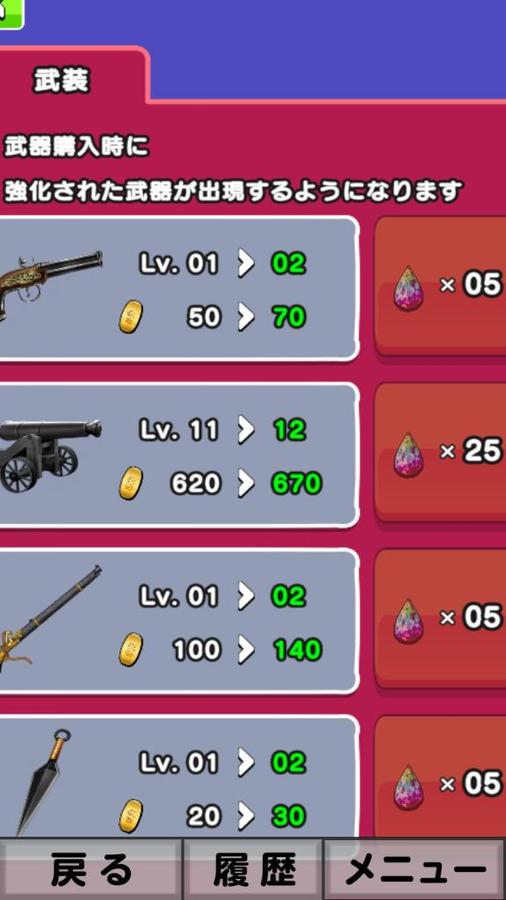Select the kunai throwing knife icon
506x900 pixels.
pos(44,782)
